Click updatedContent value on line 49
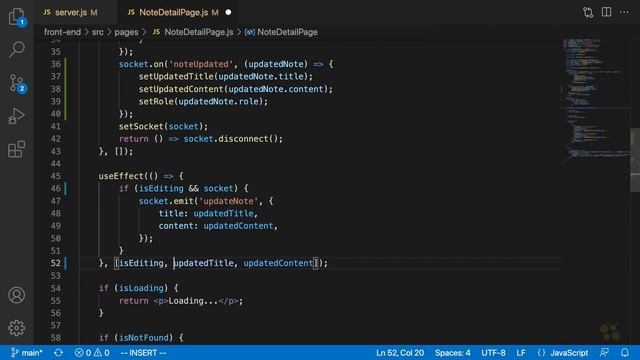640x360 pixels. (238, 226)
